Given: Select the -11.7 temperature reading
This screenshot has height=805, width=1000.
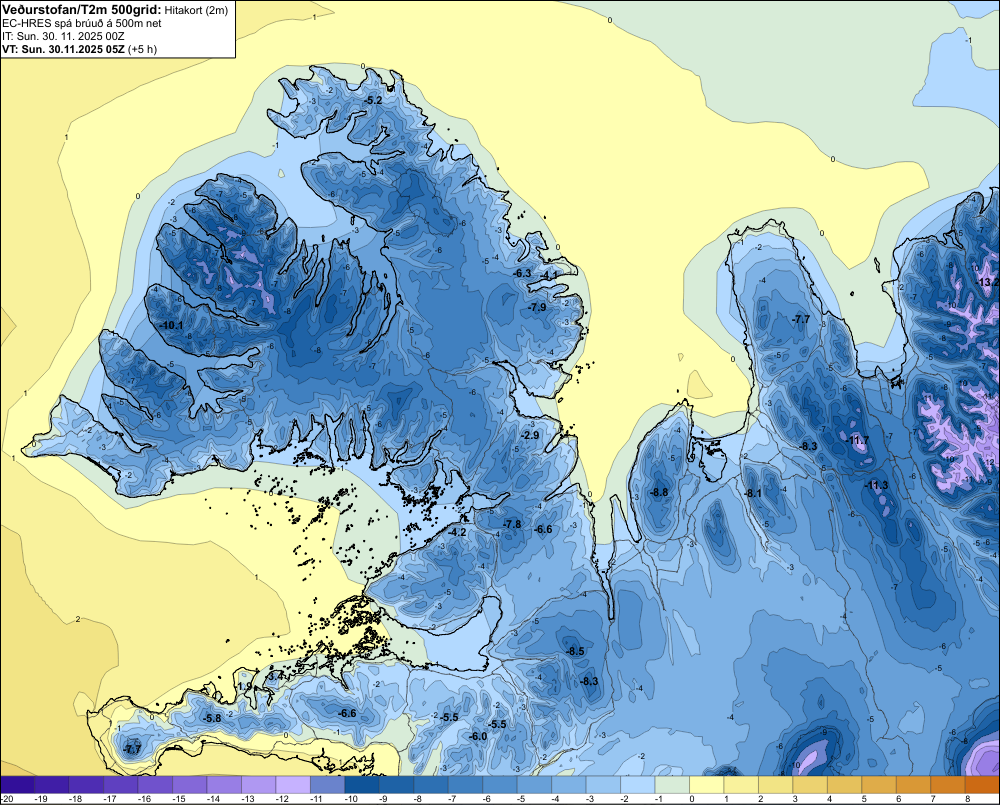Looking at the screenshot, I should 857,440.
